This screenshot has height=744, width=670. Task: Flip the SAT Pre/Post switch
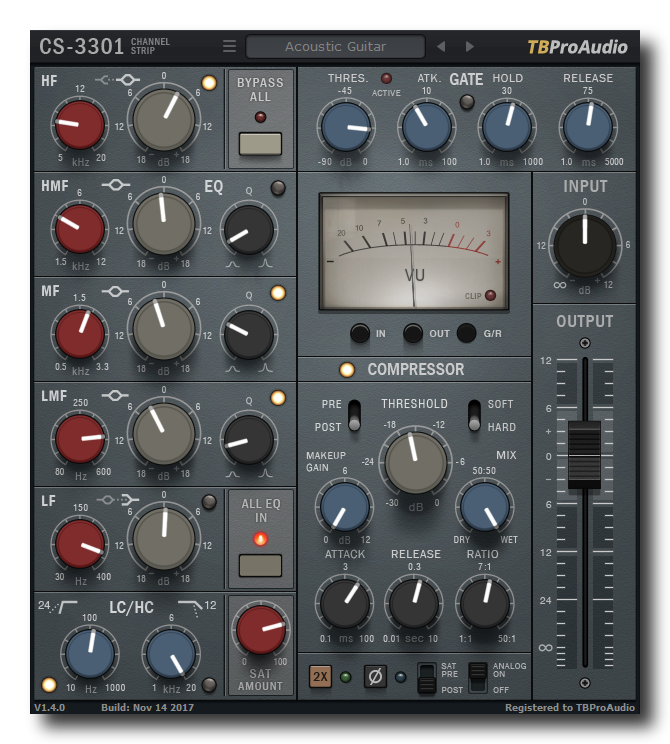click(x=427, y=678)
